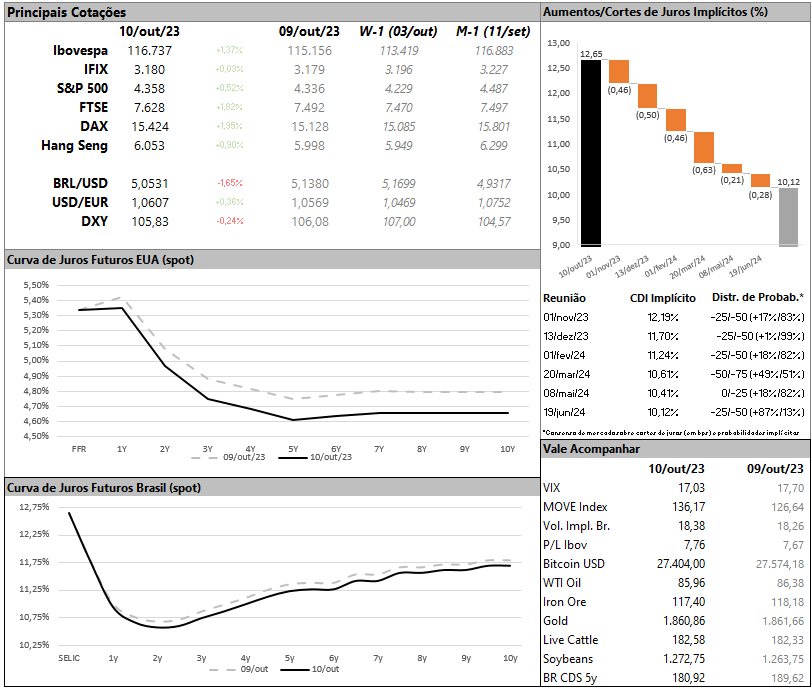Click the Hang Seng index label
The width and height of the screenshot is (812, 689).
click(x=74, y=146)
